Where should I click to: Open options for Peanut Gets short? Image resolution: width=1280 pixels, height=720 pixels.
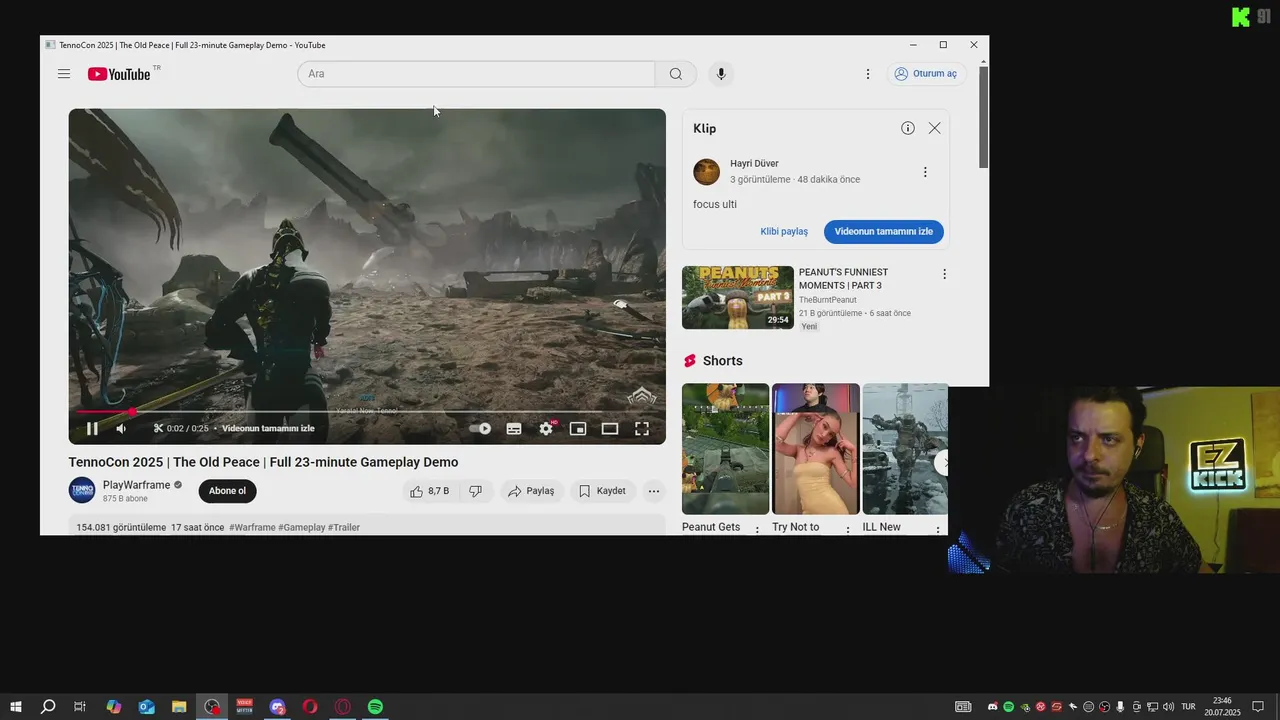(757, 530)
